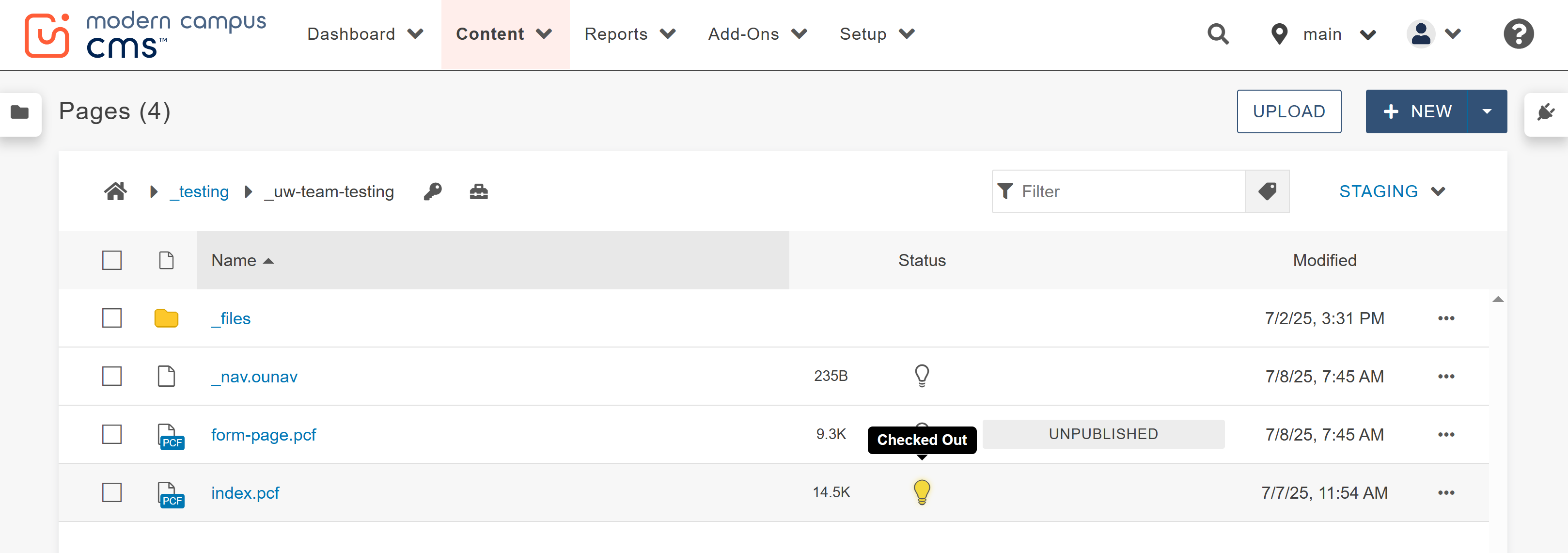This screenshot has width=1568, height=553.
Task: Click the location pin icon near main
Action: tap(1279, 34)
